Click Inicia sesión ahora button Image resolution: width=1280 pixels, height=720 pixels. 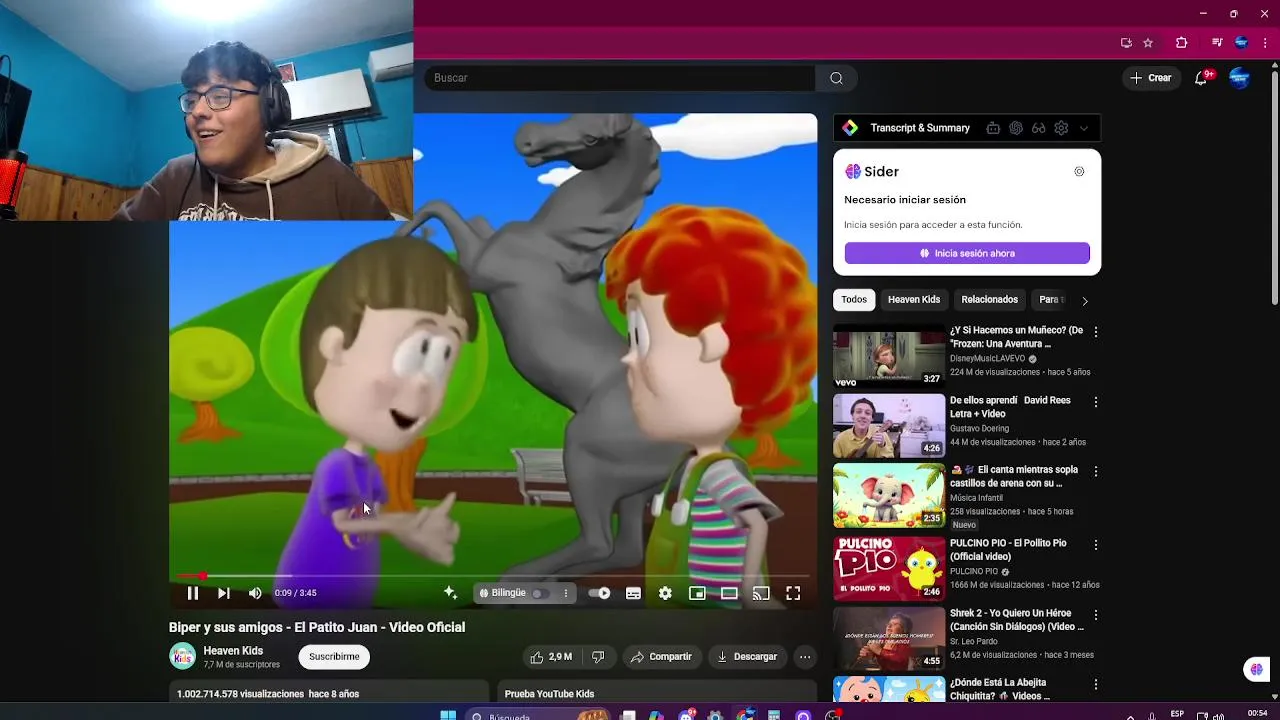[967, 253]
